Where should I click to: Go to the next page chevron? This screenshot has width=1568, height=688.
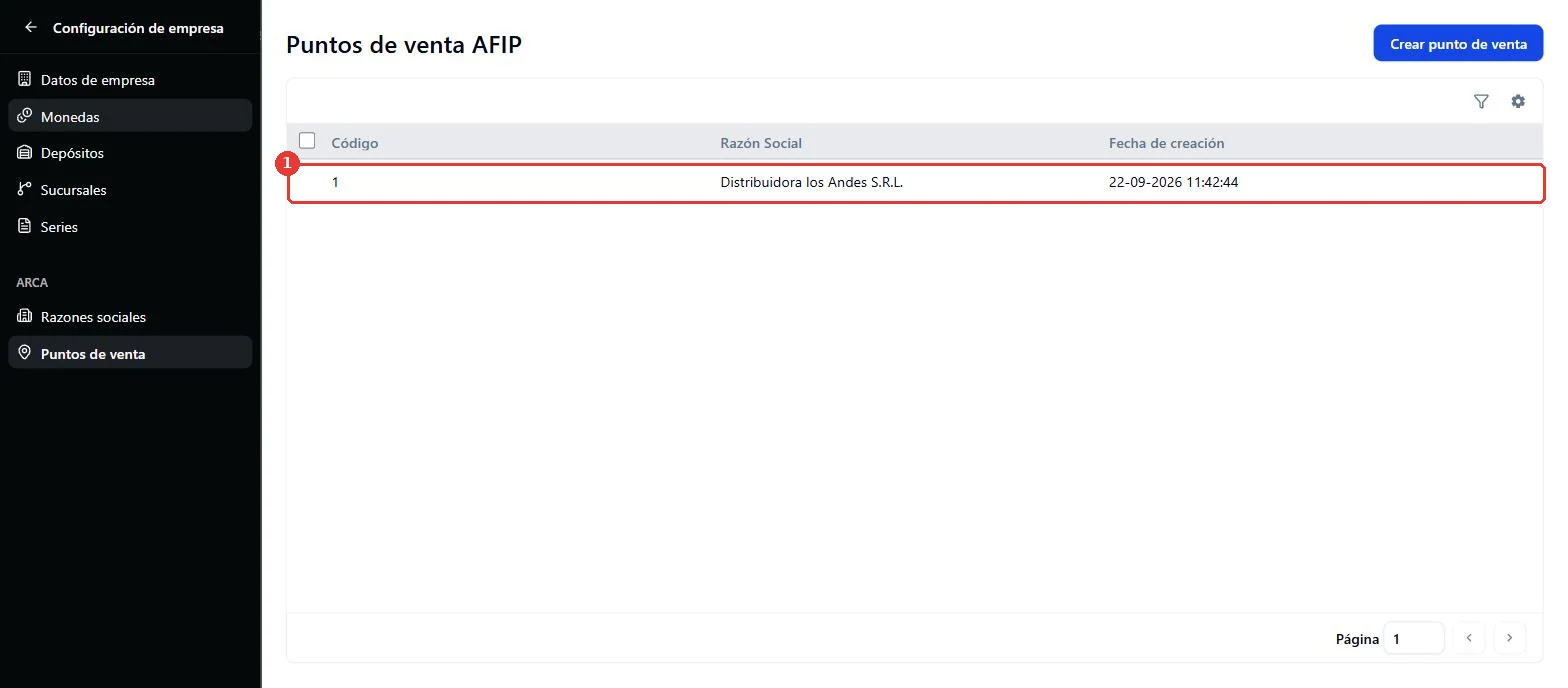(1510, 638)
